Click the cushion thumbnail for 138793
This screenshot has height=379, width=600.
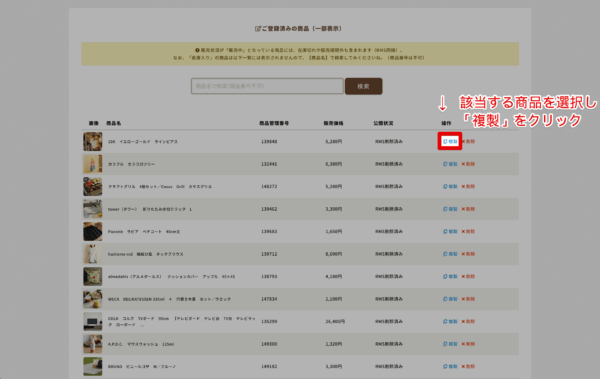(93, 276)
